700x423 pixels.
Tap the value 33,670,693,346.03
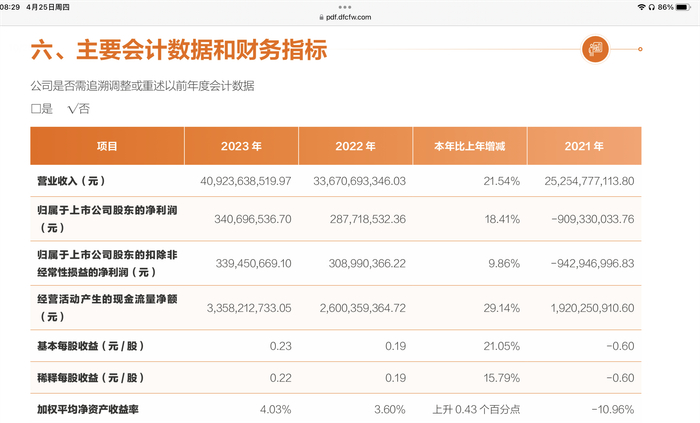pyautogui.click(x=359, y=181)
